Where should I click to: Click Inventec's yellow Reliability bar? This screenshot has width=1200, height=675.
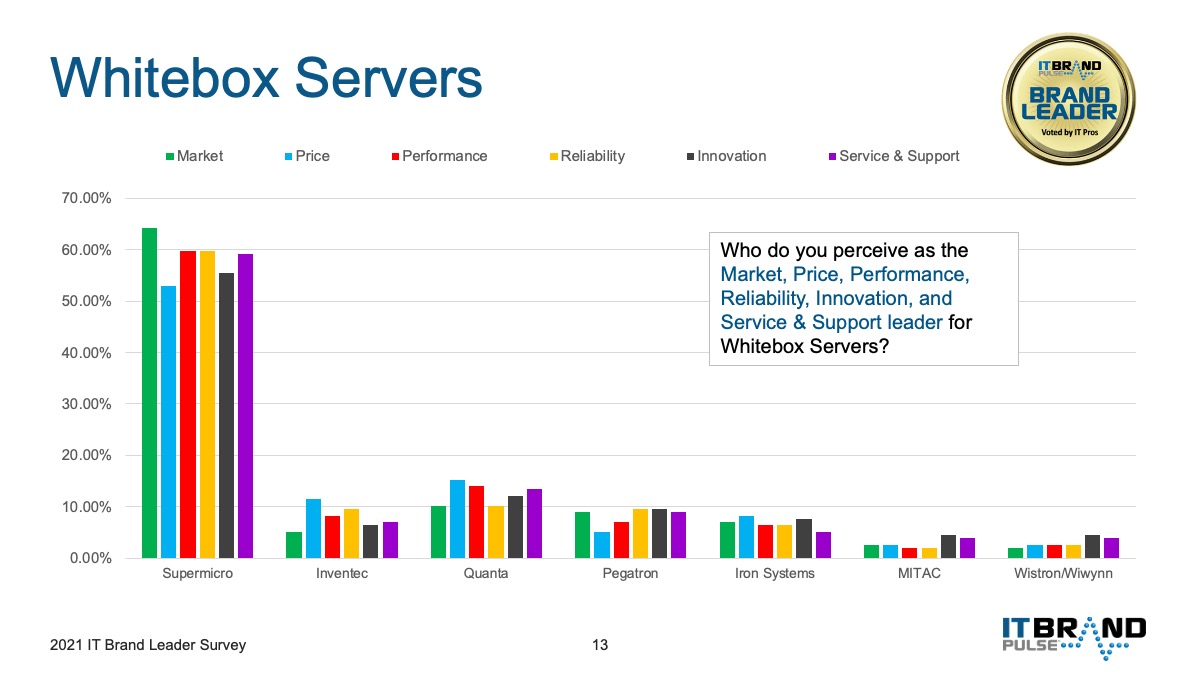351,534
